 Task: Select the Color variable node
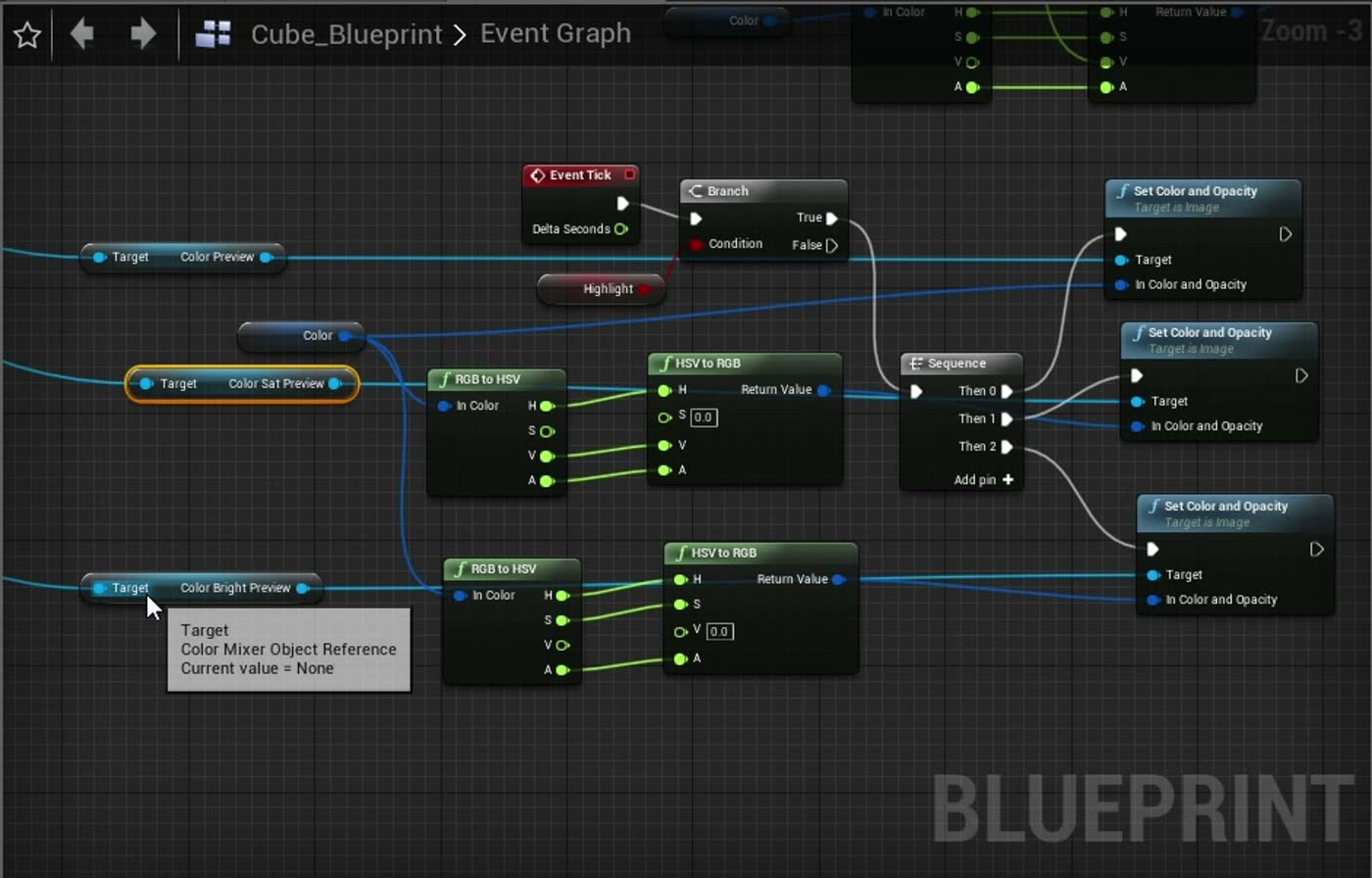301,335
